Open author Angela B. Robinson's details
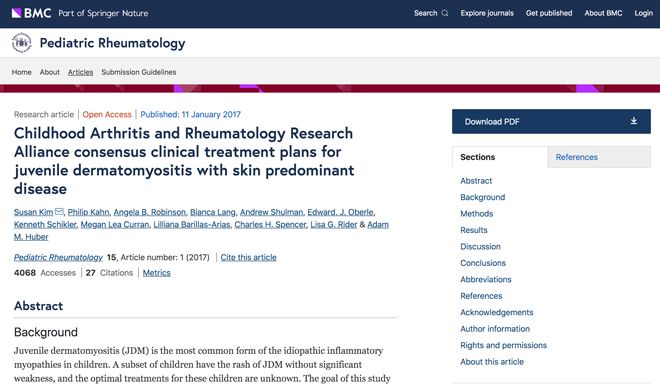The image size is (660, 384). click(149, 212)
